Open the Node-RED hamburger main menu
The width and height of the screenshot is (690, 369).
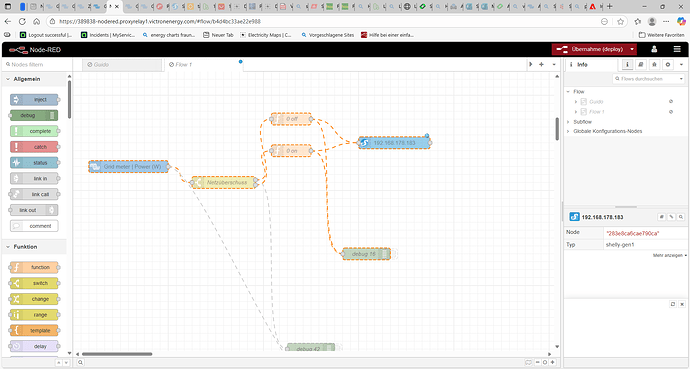pyautogui.click(x=677, y=49)
